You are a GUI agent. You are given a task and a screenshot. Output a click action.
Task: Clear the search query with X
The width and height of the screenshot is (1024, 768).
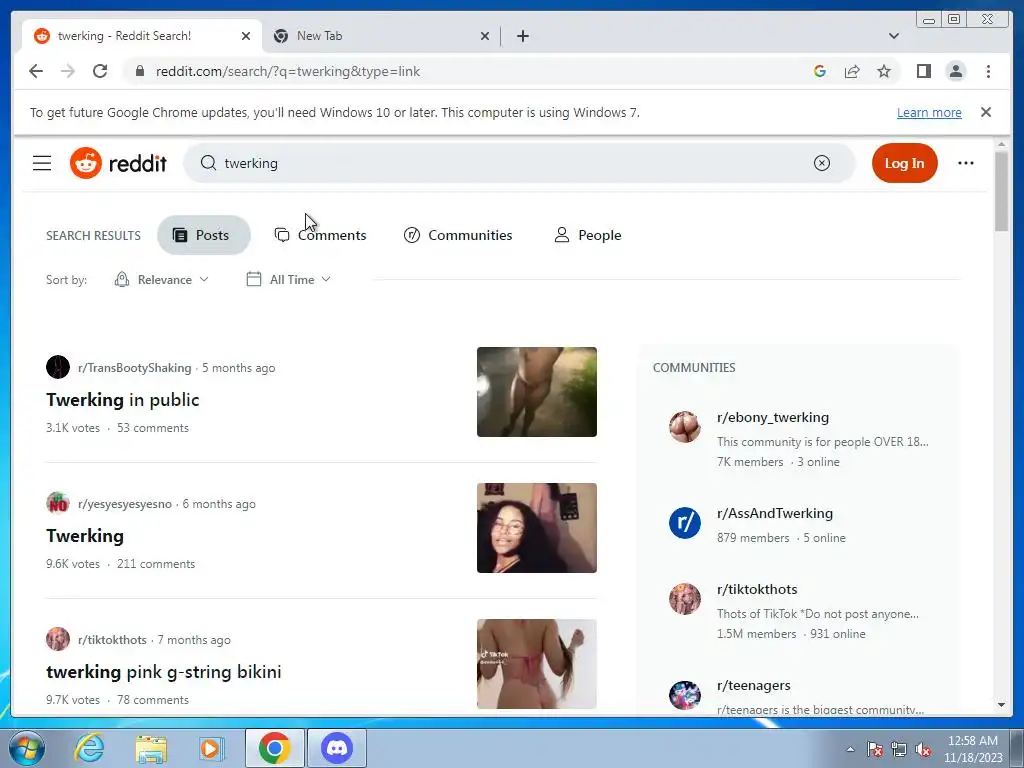click(822, 163)
